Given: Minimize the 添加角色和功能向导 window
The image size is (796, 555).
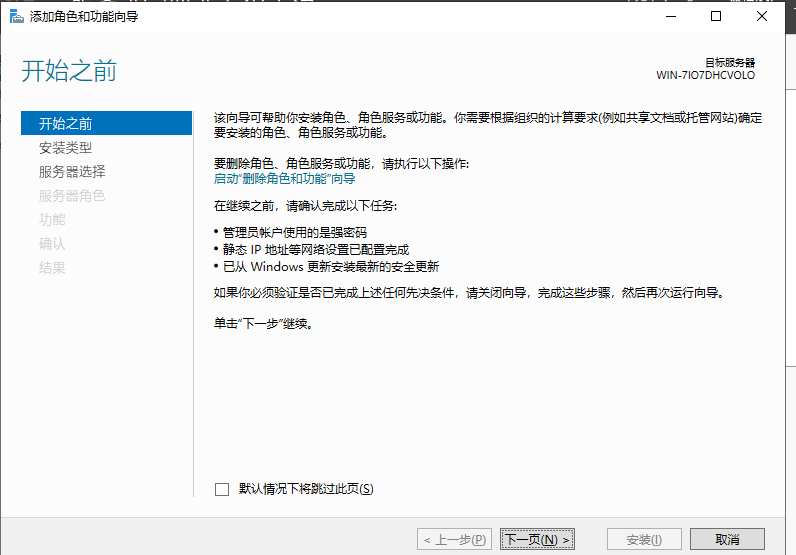Looking at the screenshot, I should (x=669, y=16).
